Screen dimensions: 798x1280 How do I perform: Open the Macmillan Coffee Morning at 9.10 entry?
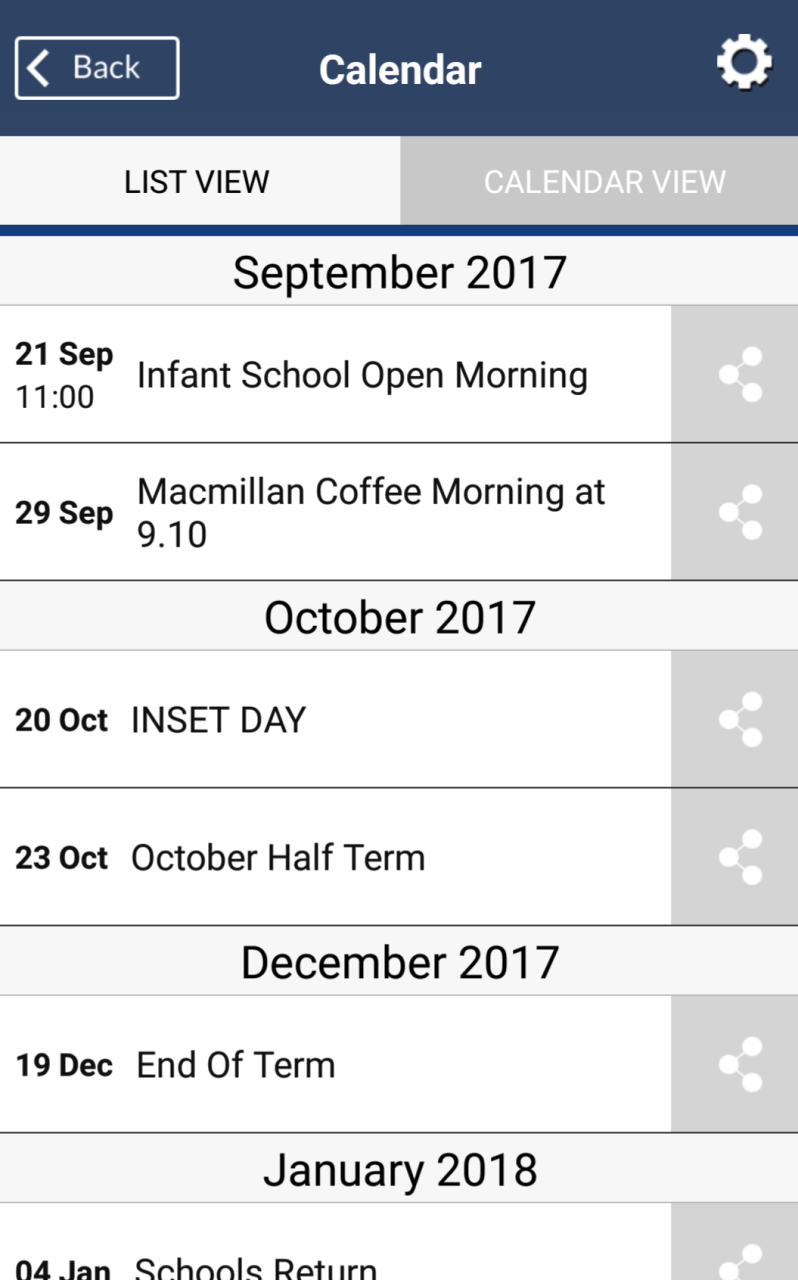point(335,512)
